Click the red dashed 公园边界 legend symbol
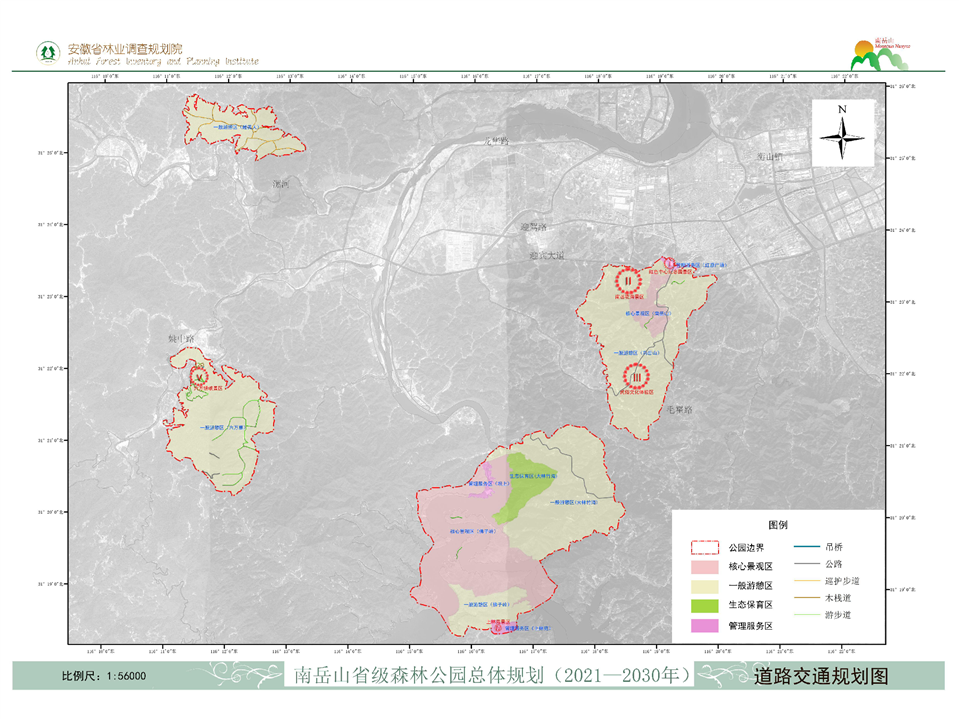The image size is (959, 719). 706,548
